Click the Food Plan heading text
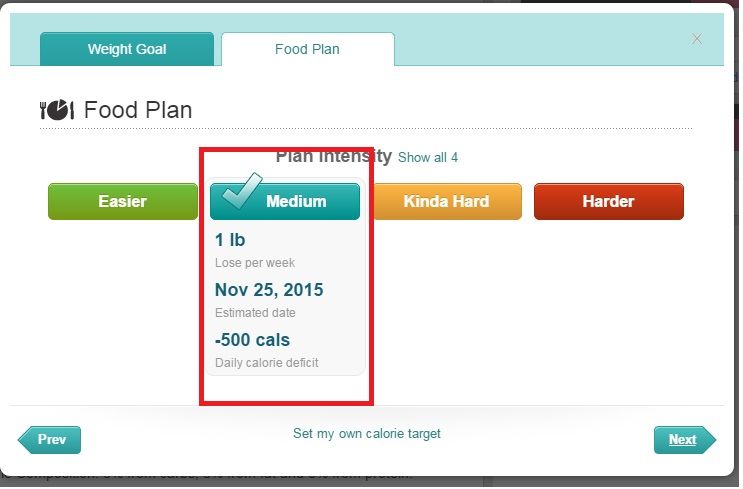This screenshot has height=489, width=743. (138, 110)
